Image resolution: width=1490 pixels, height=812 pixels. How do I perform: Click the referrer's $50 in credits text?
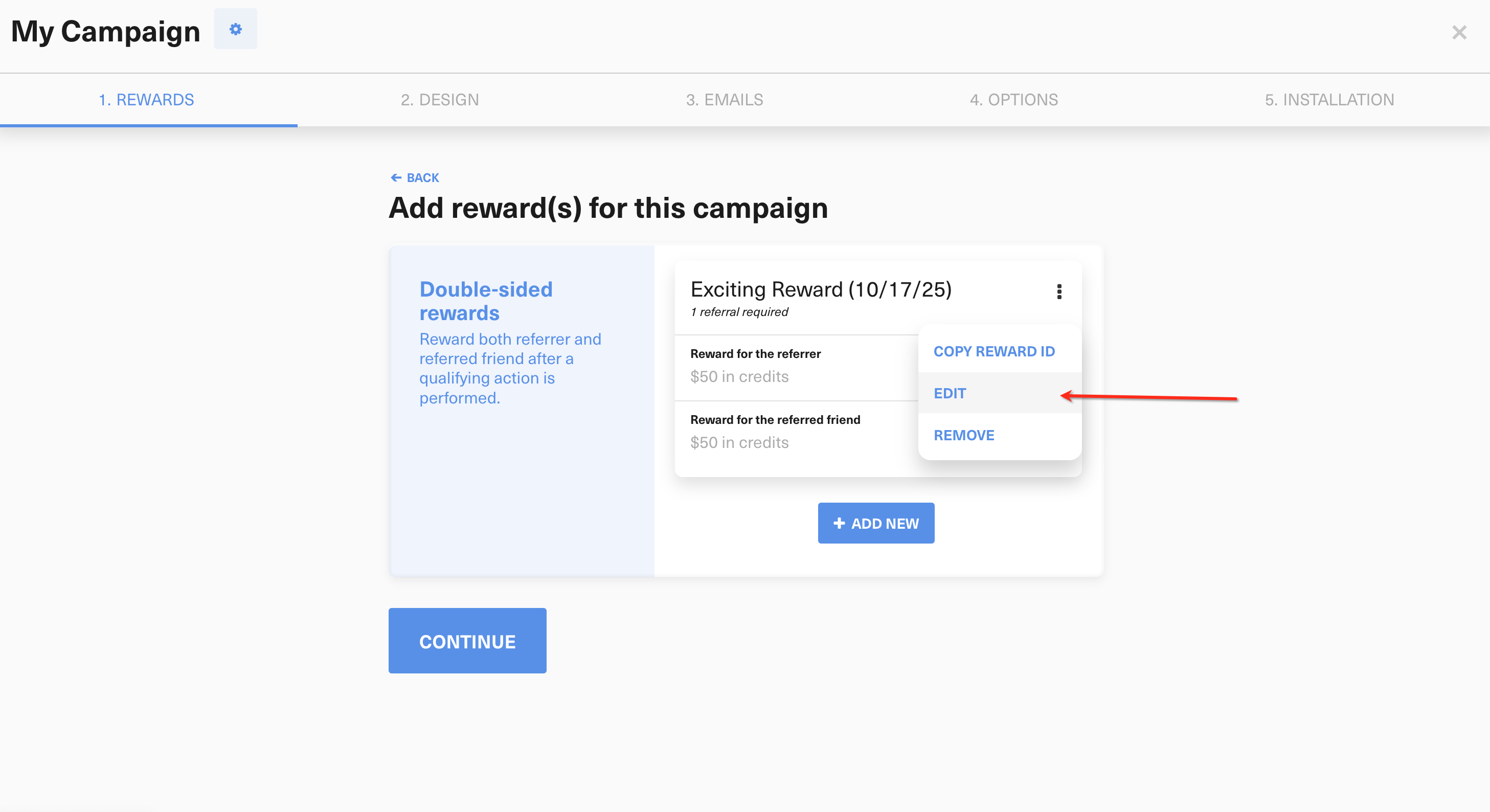[739, 376]
